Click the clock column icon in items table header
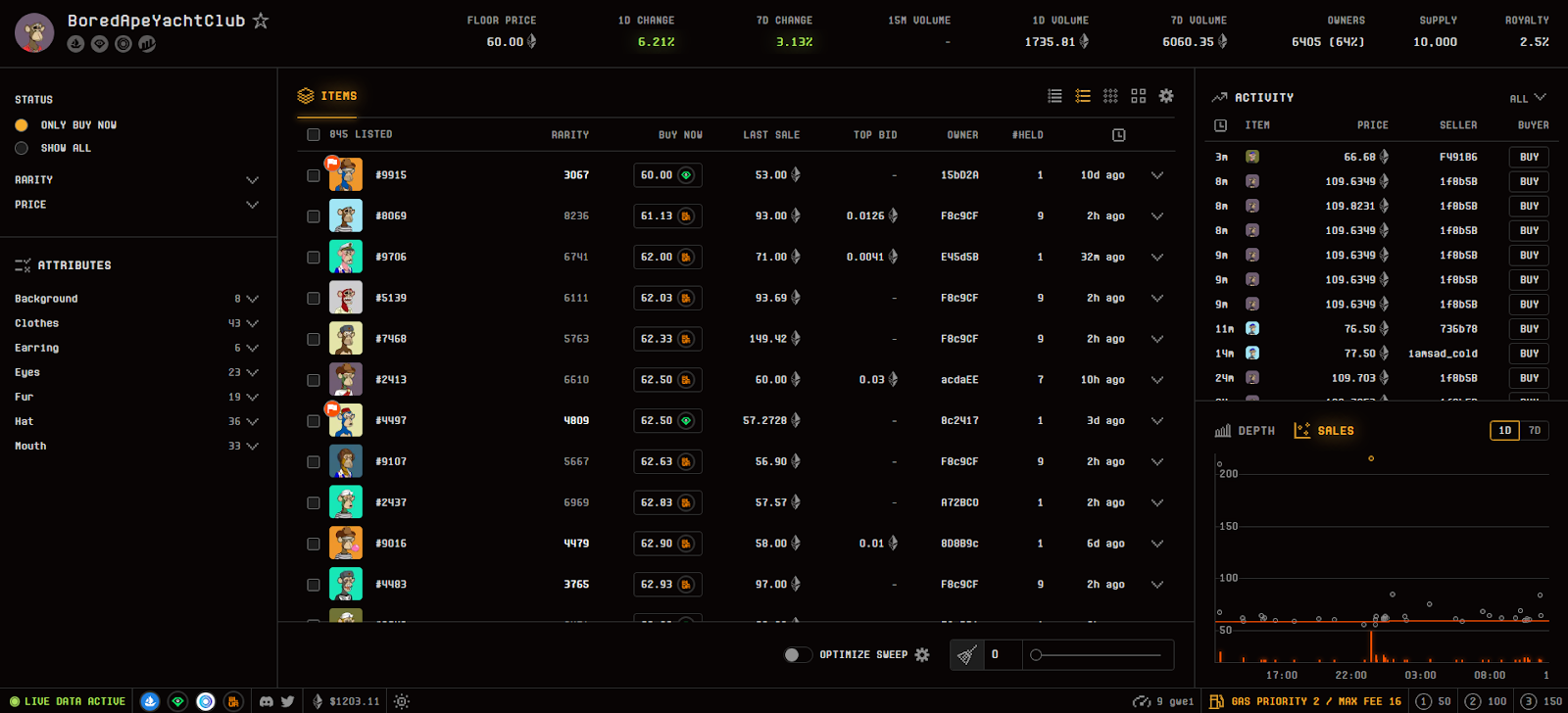This screenshot has height=713, width=1568. 1118,135
